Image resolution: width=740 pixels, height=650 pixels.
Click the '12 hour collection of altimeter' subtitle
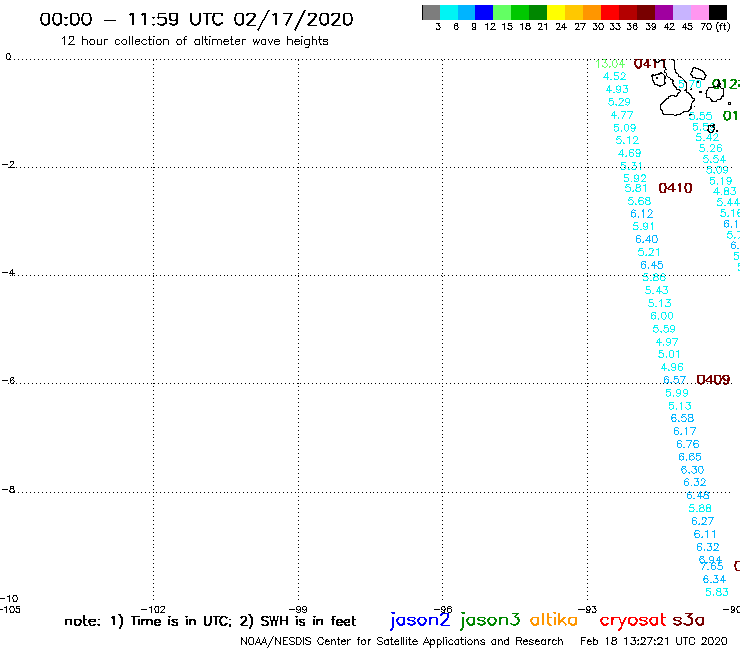(x=194, y=41)
